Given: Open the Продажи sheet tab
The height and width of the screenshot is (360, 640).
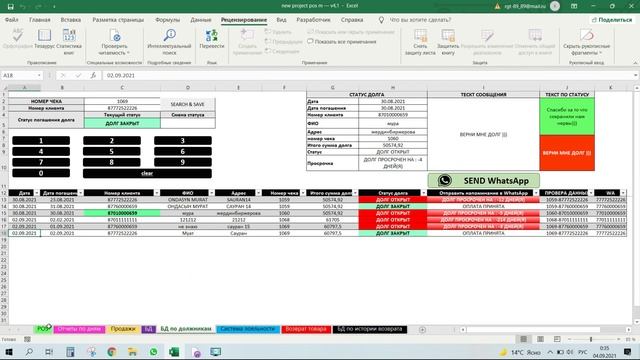Looking at the screenshot, I should [123, 329].
